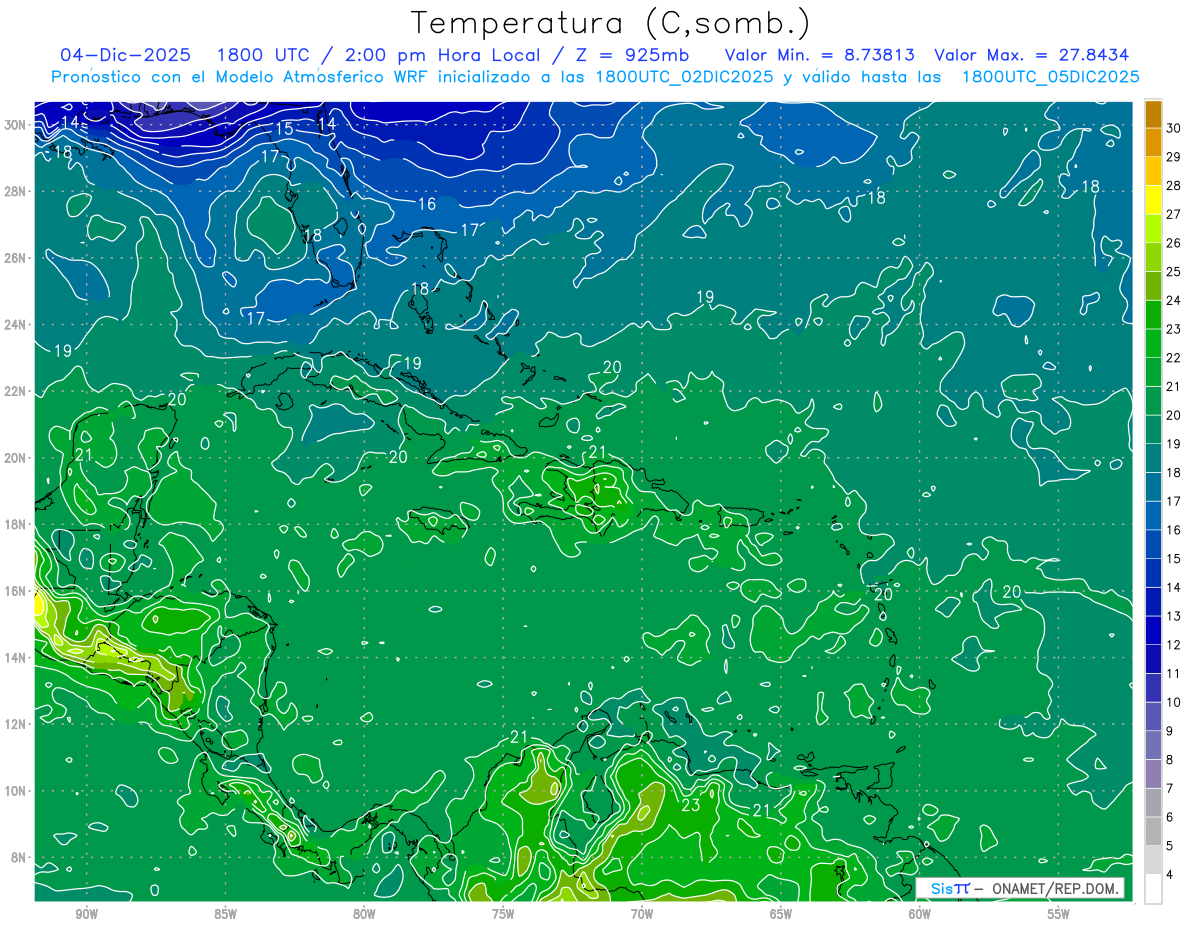Click the legend value '10'
This screenshot has width=1200, height=927.
(1173, 703)
